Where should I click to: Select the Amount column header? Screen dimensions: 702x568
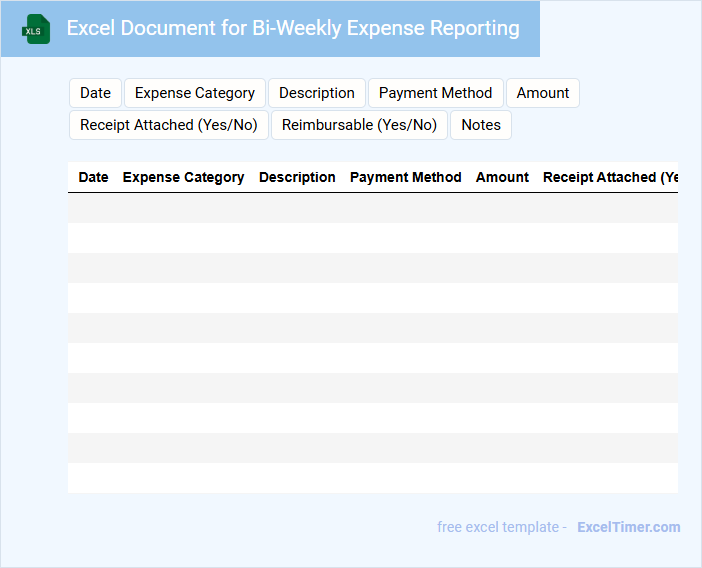click(502, 177)
